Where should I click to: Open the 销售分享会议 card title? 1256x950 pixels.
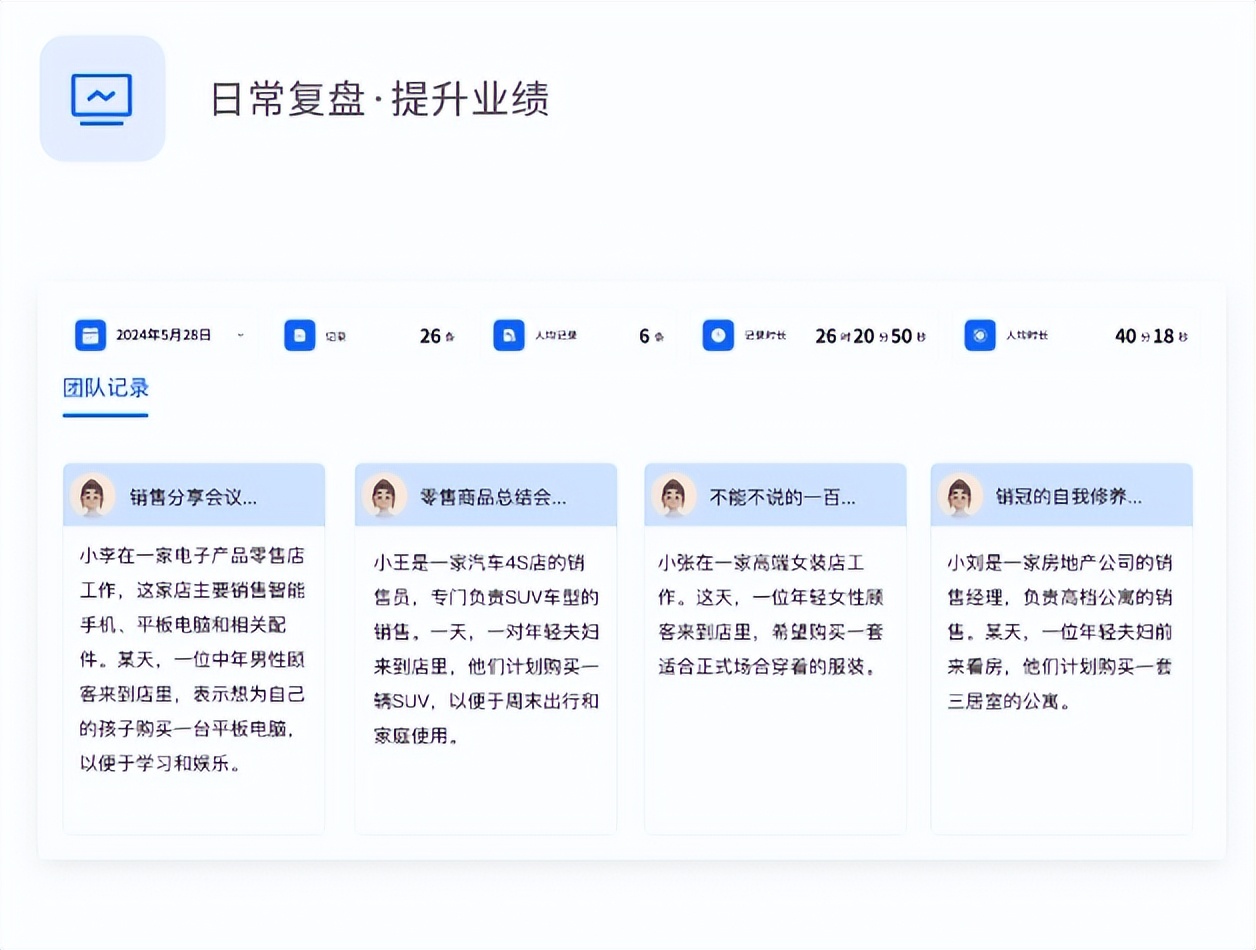pos(193,497)
